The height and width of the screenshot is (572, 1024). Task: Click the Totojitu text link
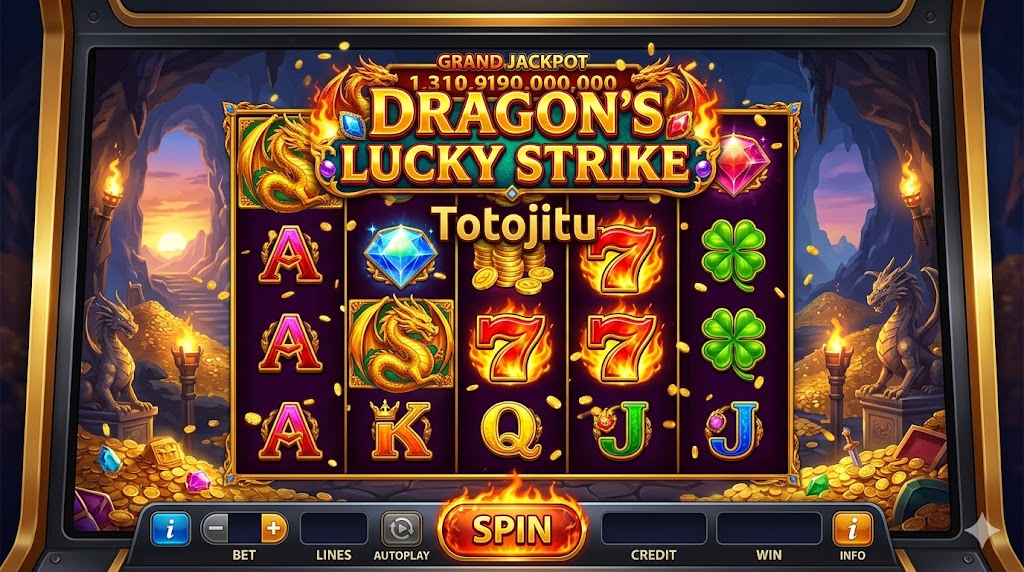(514, 225)
